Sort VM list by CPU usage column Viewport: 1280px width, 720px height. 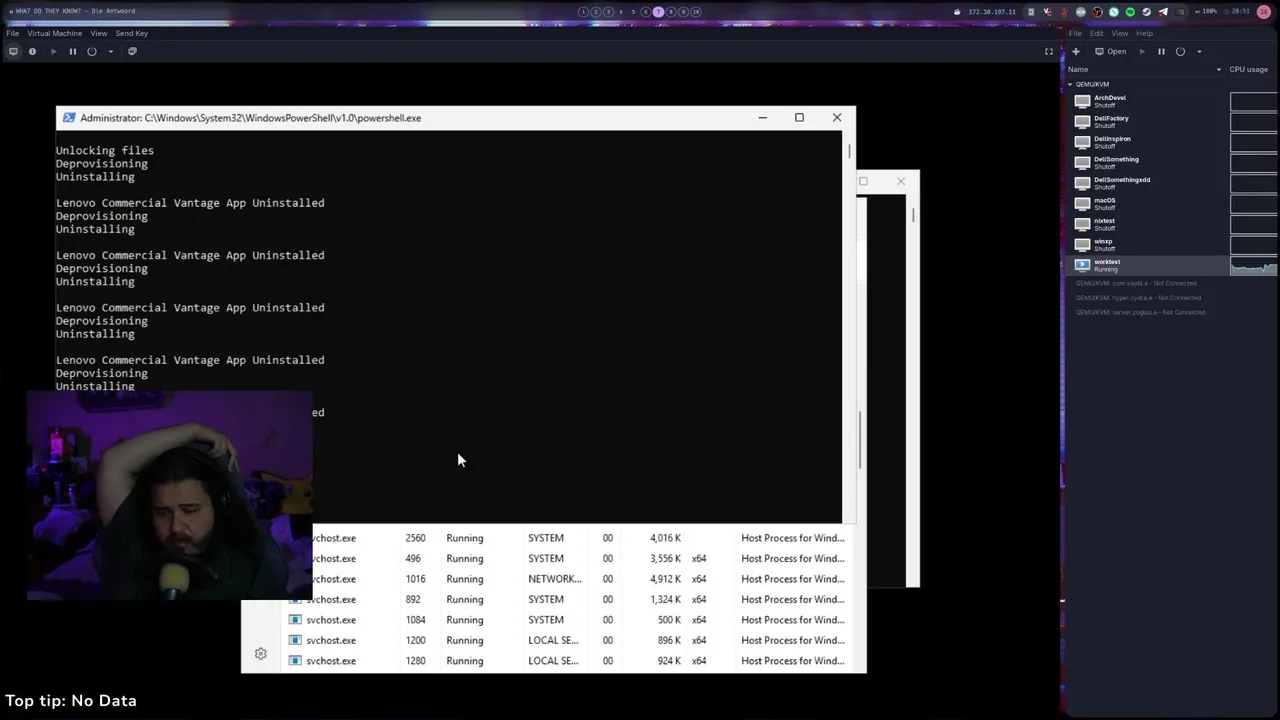pos(1248,69)
